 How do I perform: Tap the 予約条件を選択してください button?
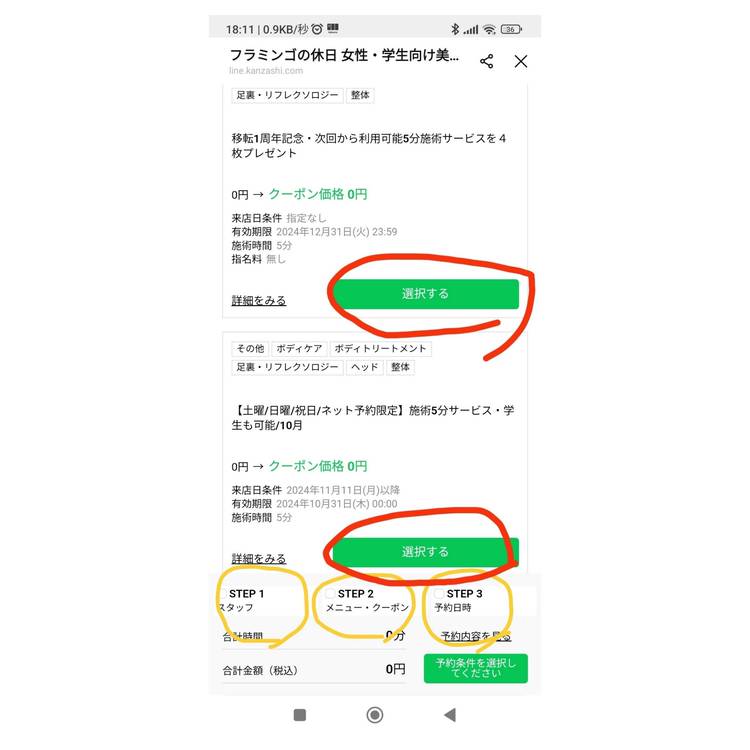[475, 668]
